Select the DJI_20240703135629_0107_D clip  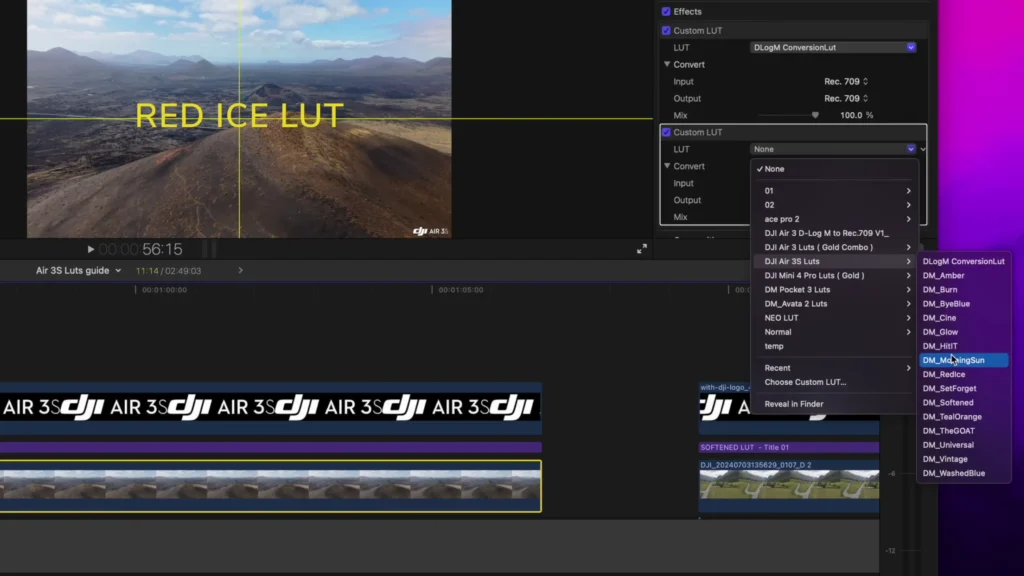(789, 486)
